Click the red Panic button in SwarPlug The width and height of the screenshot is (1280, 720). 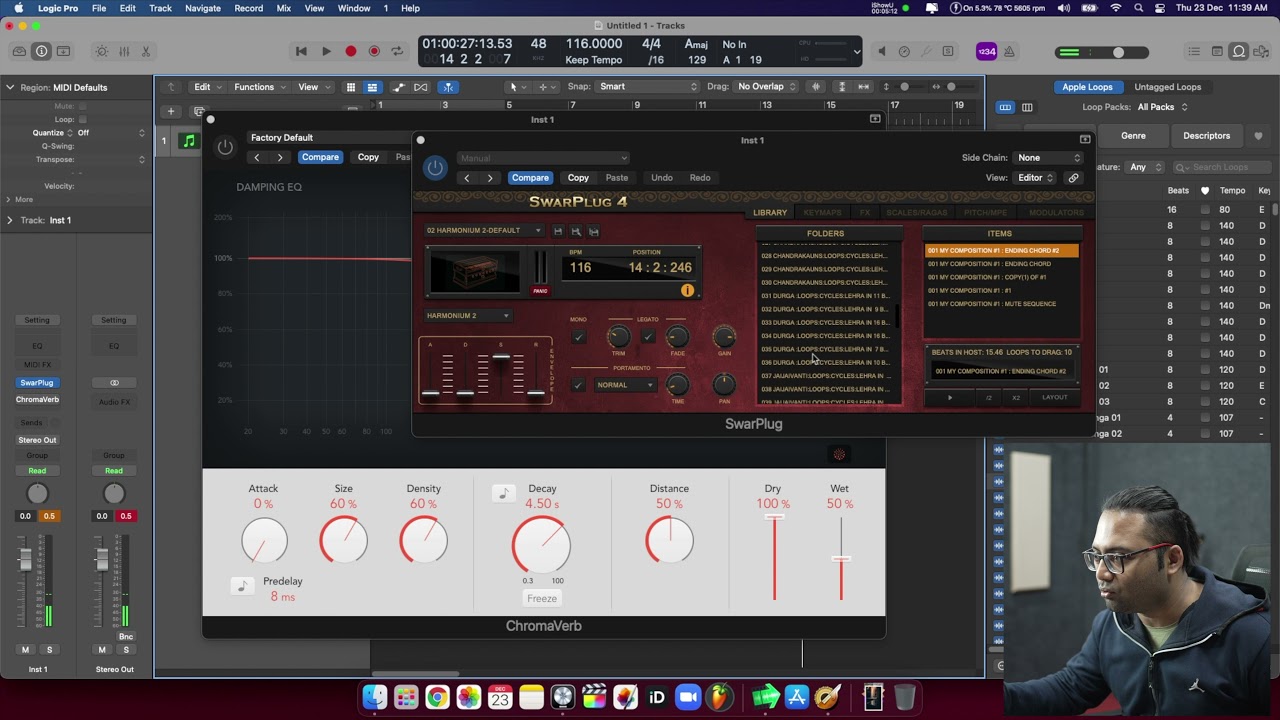[540, 291]
